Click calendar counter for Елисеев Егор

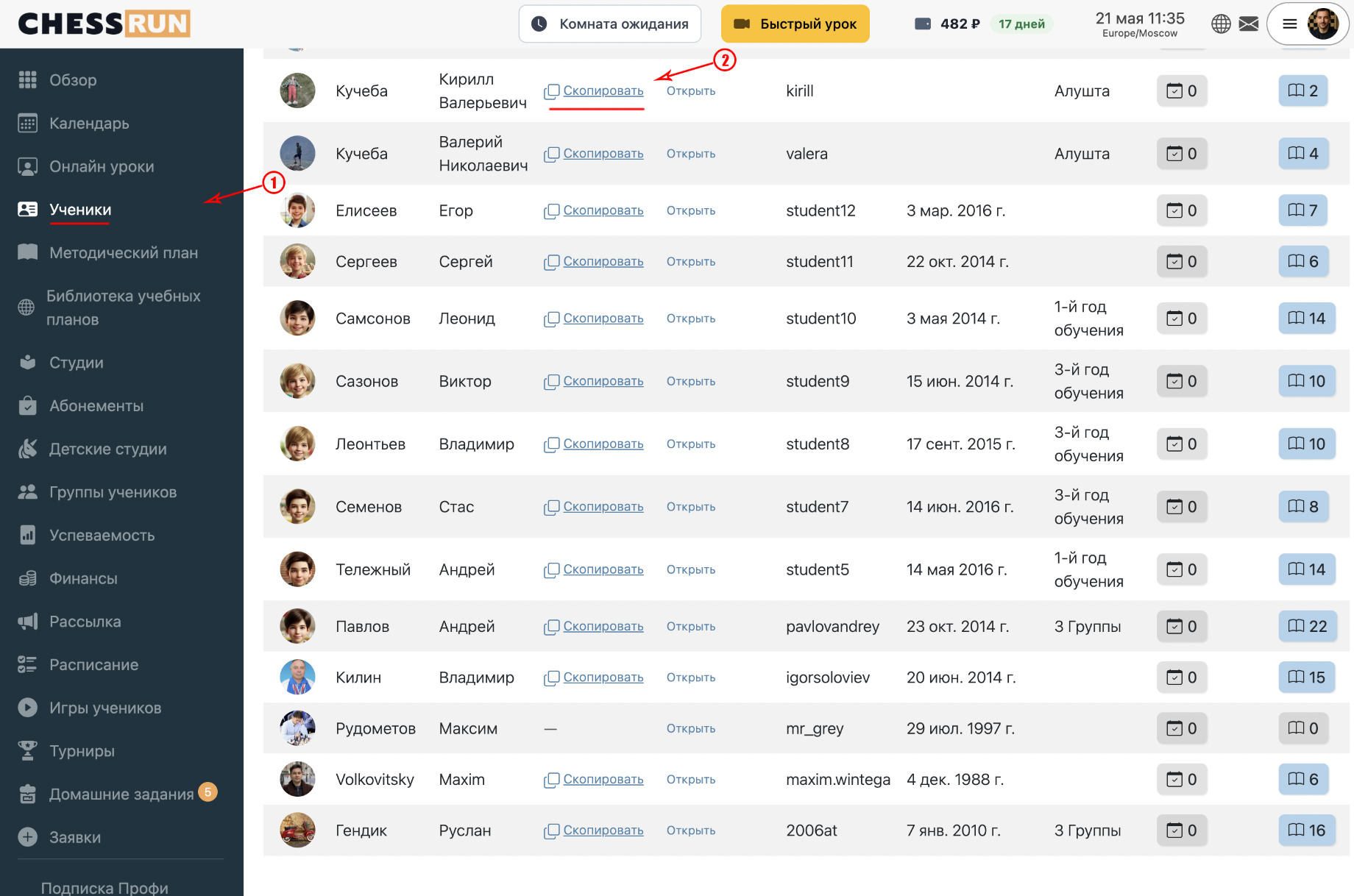point(1182,210)
